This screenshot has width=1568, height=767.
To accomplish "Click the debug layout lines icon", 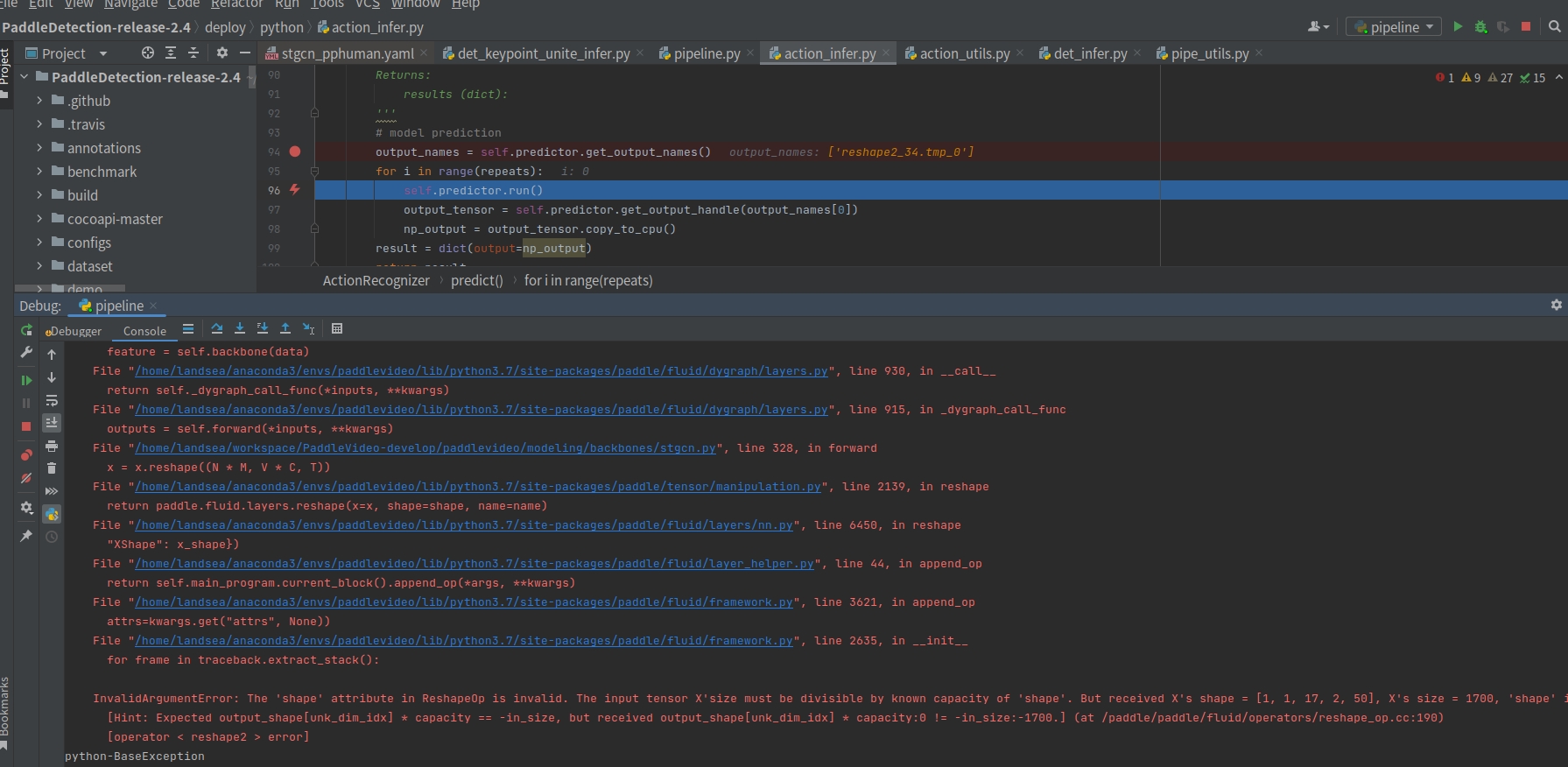I will pos(188,329).
